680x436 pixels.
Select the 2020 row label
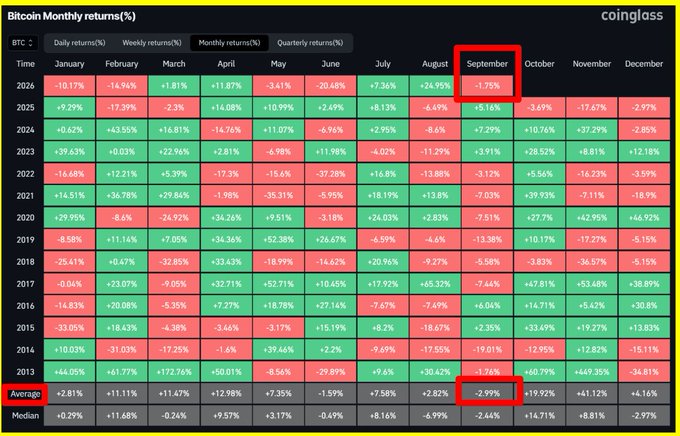[x=25, y=218]
